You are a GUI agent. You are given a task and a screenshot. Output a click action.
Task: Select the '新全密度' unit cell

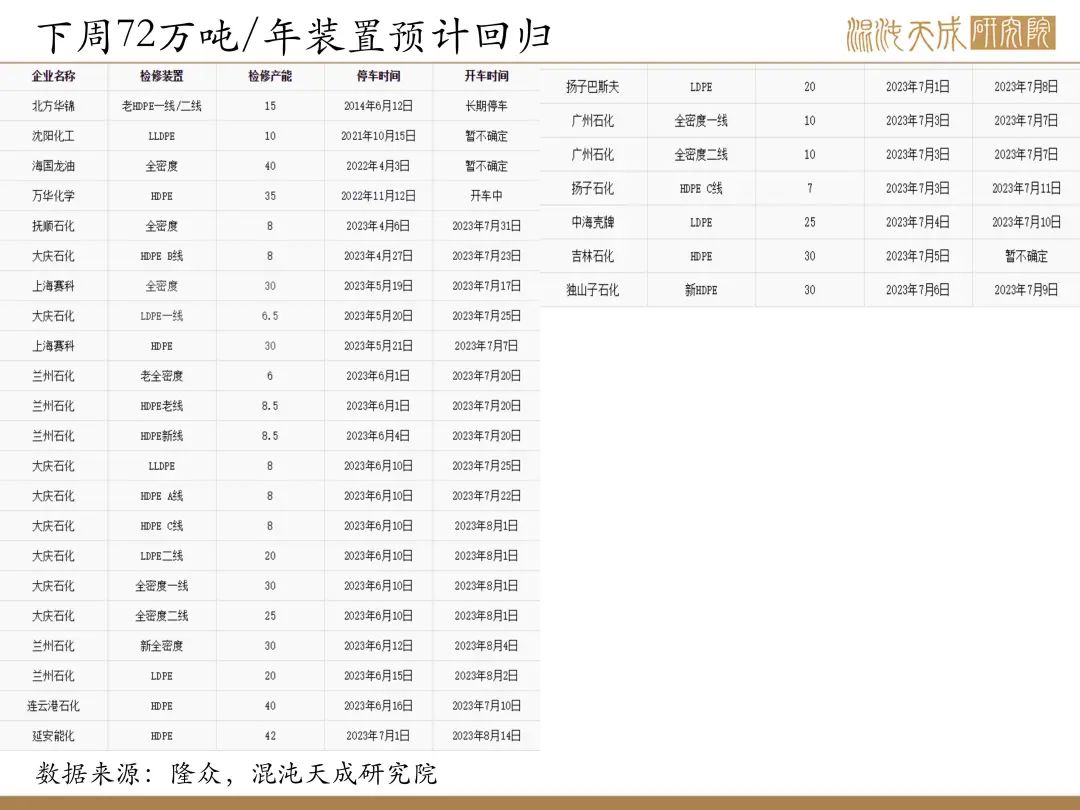click(x=162, y=646)
